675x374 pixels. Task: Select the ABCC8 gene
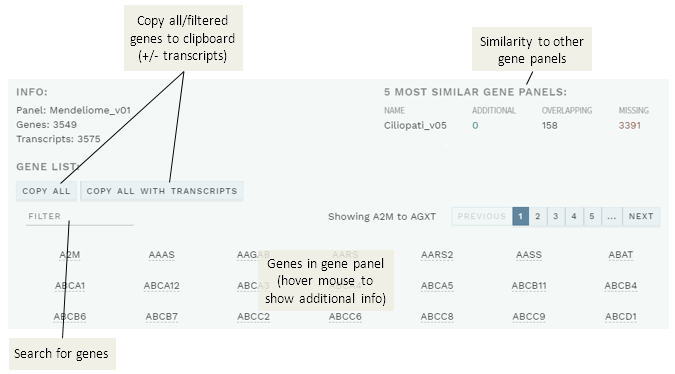coord(437,317)
